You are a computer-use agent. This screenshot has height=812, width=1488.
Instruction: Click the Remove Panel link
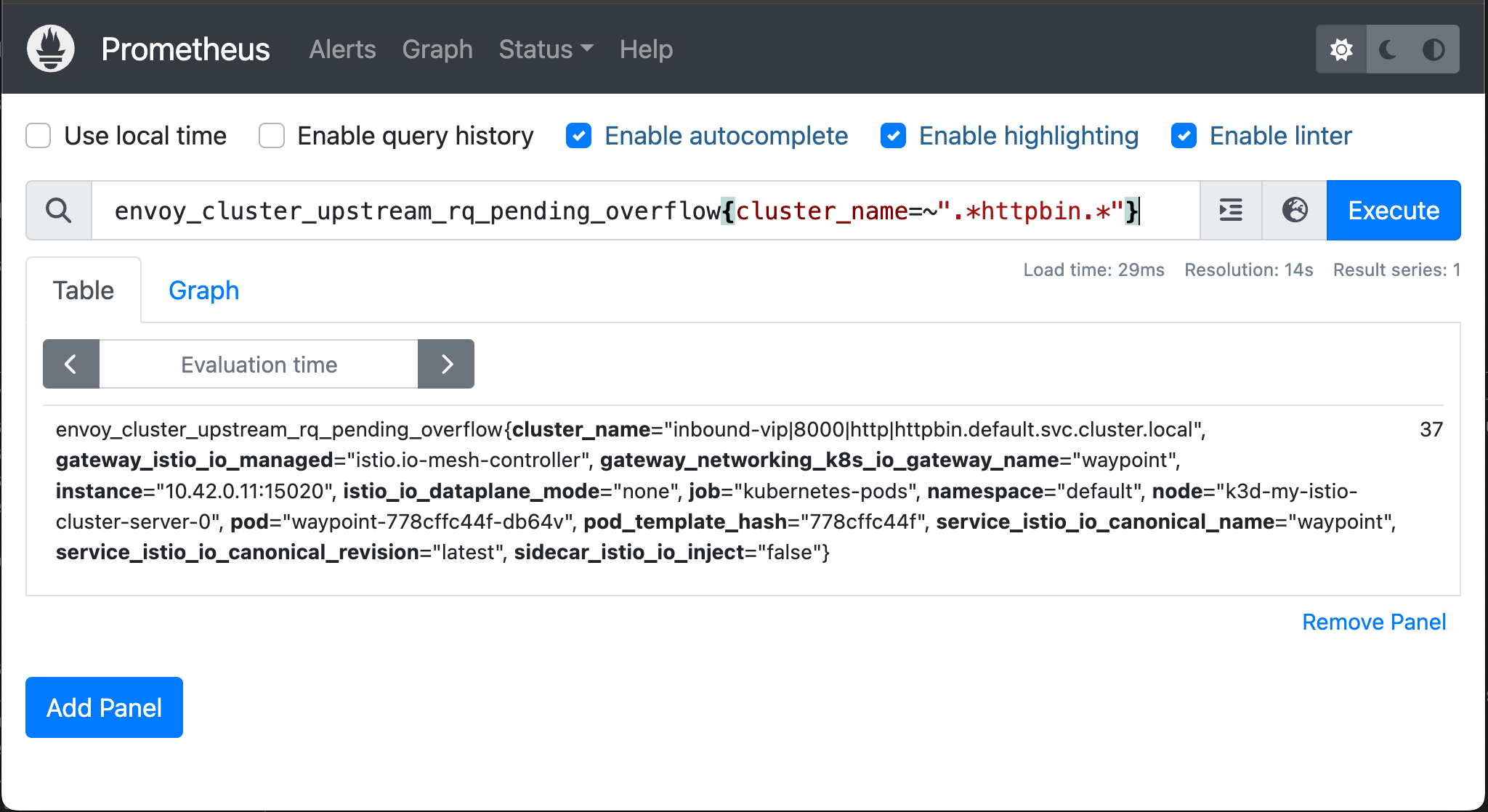(x=1373, y=622)
